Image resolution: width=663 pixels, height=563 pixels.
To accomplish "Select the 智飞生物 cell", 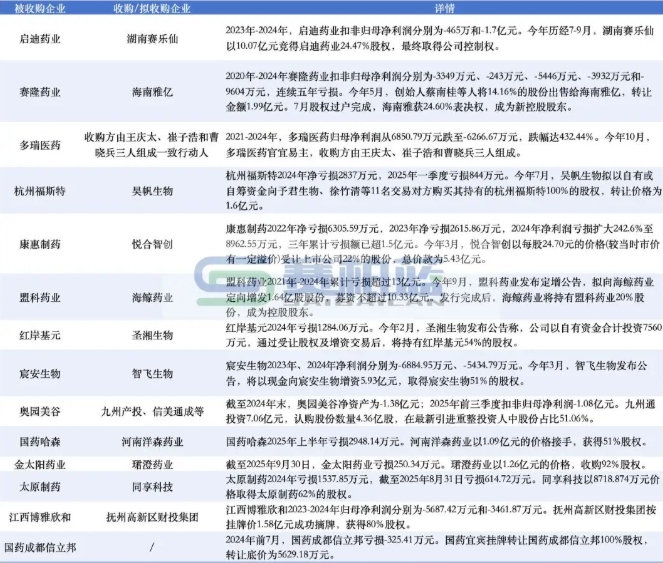I will click(x=152, y=374).
